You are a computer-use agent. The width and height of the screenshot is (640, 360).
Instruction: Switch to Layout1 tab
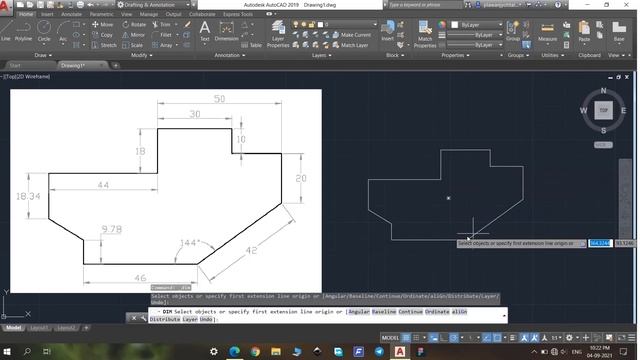(x=39, y=328)
